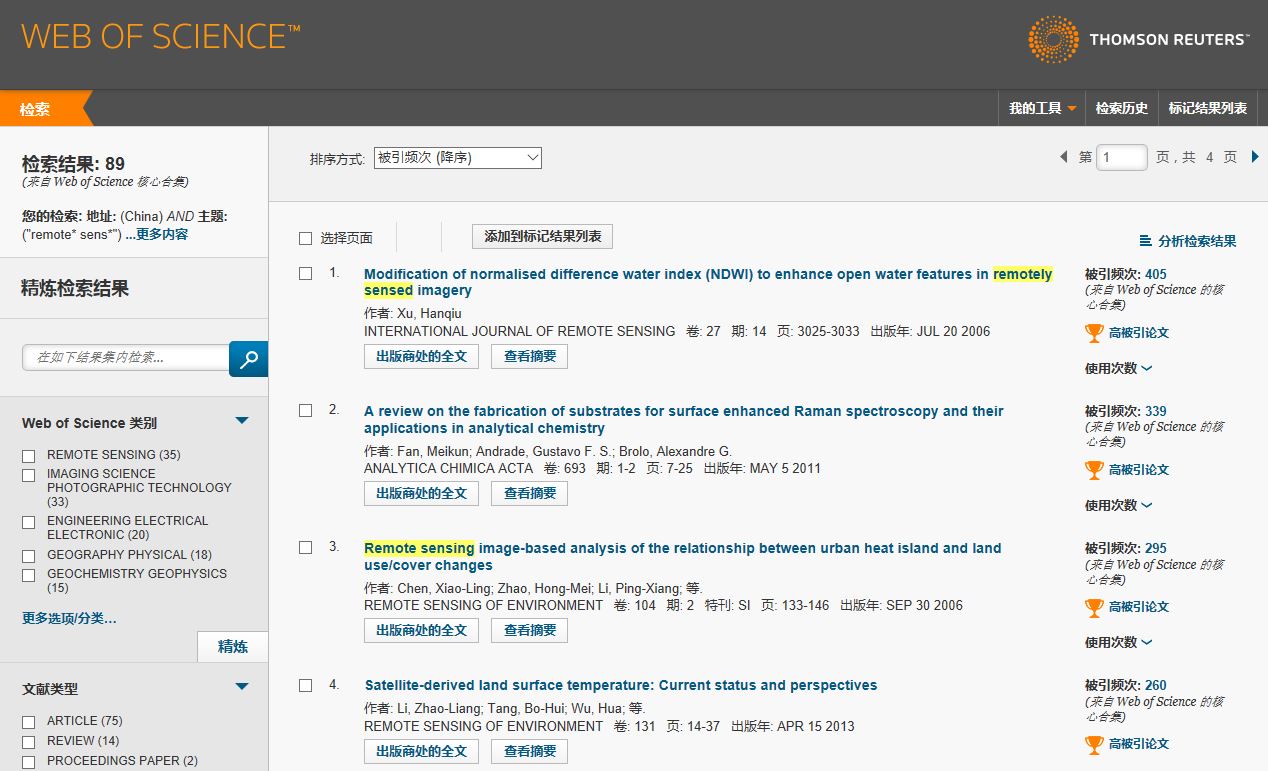Click 查看摘要 for result 3

[530, 630]
